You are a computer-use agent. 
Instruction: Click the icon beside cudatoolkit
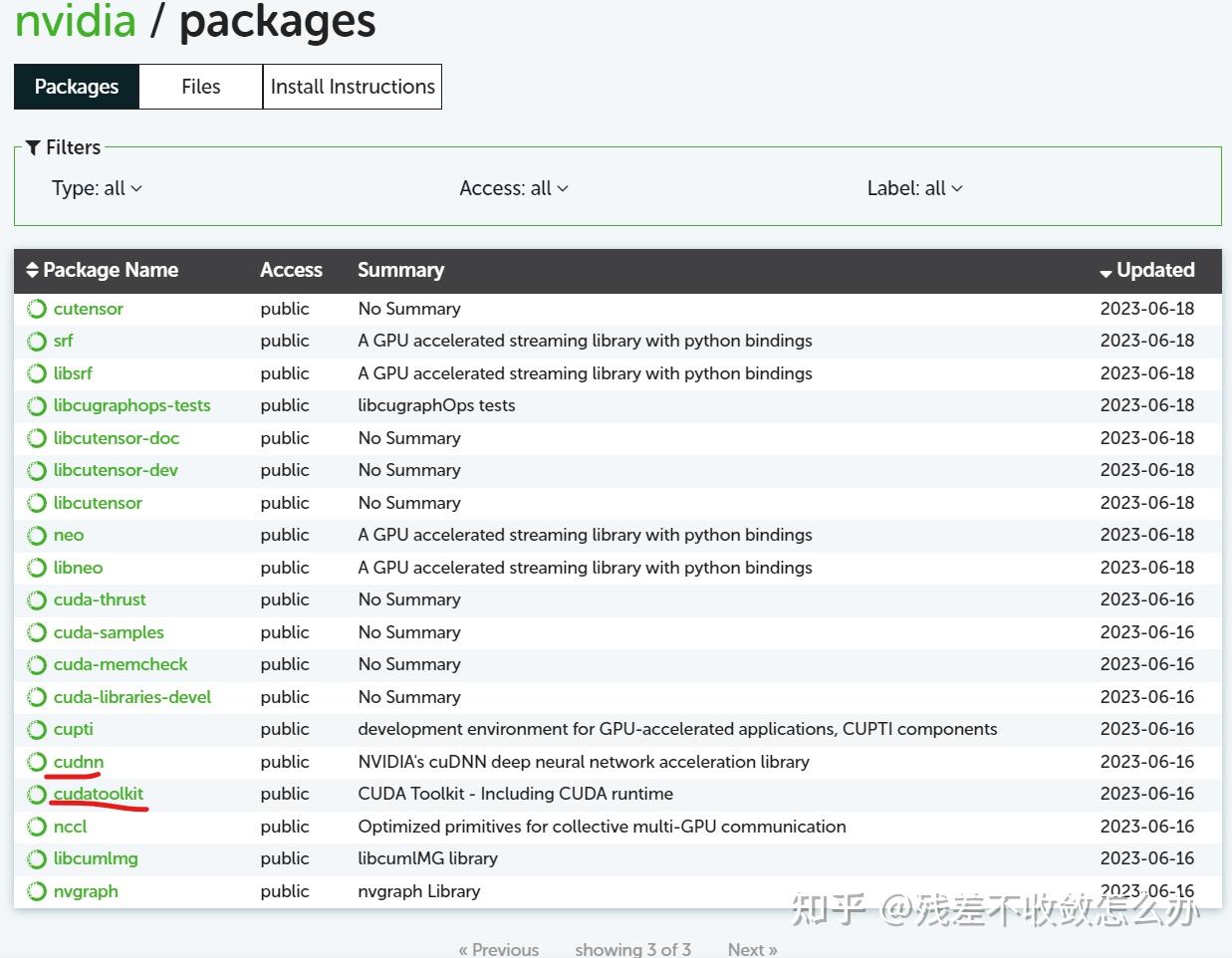coord(37,794)
